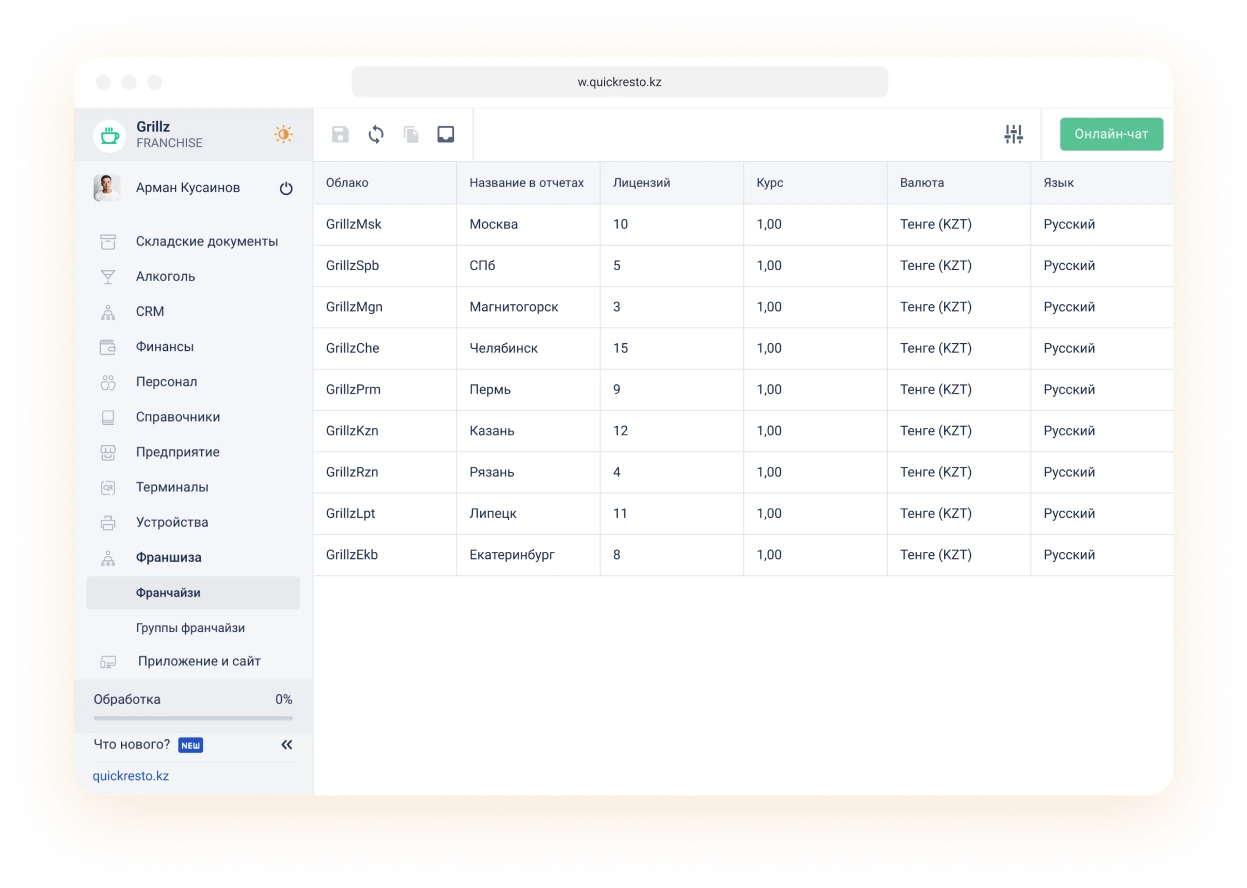Select Группы франчайзи submenu item
This screenshot has width=1247, height=888.
click(190, 628)
